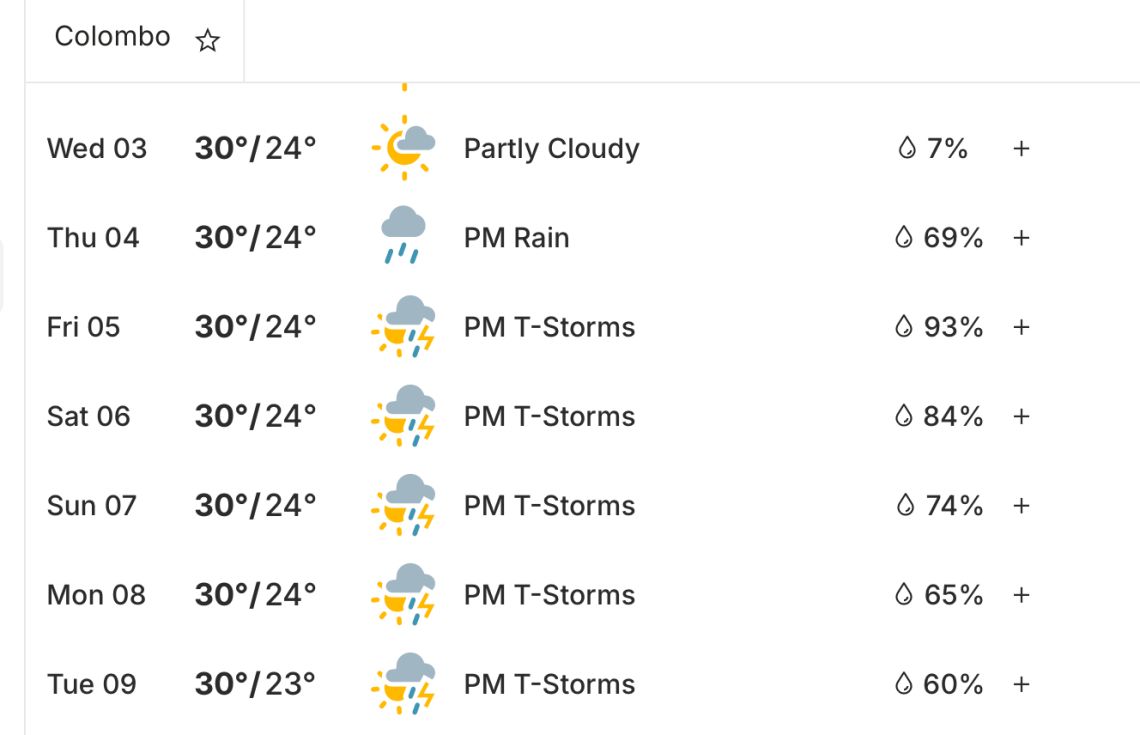Click the thunderstorm icon for Tue 09
Screen dimensions: 1140x735
tap(404, 683)
